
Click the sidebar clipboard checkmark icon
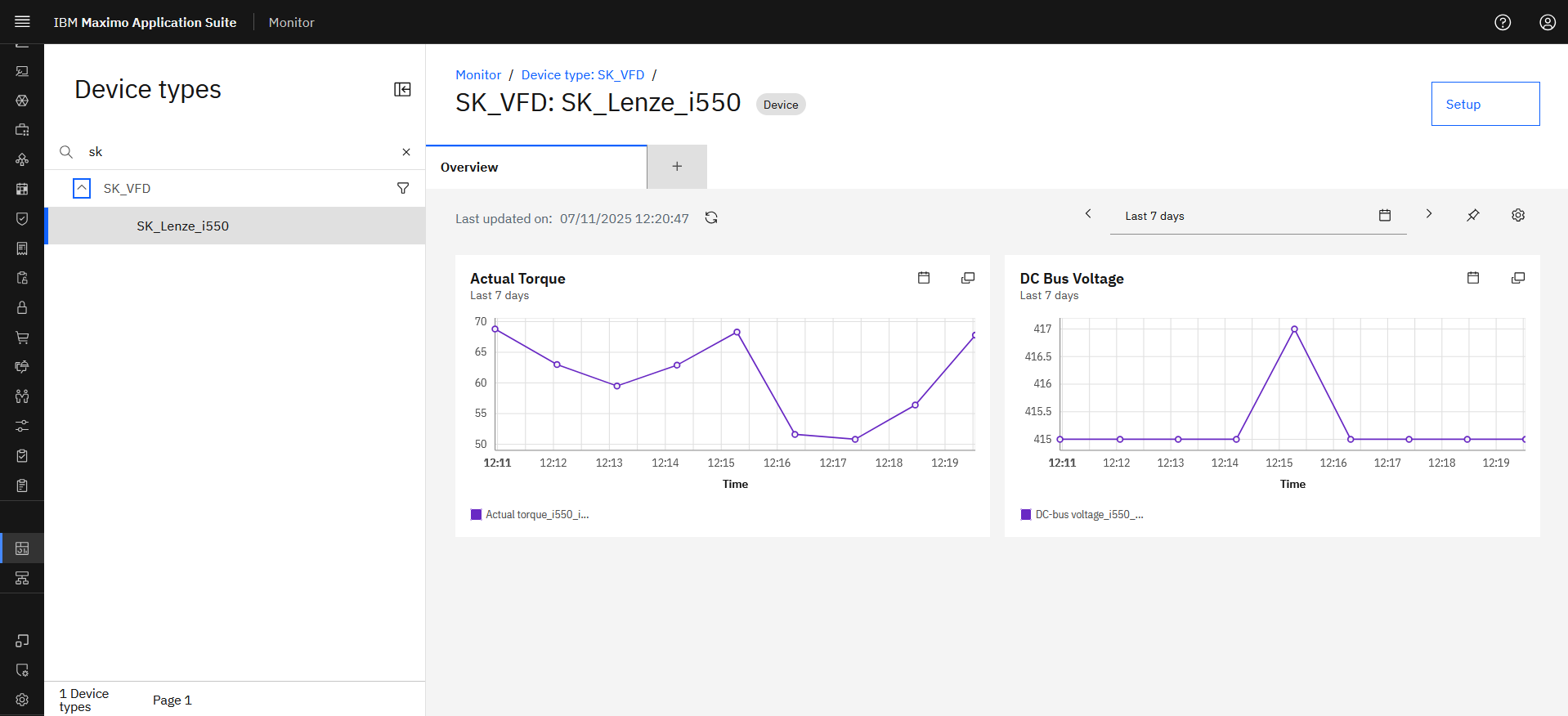pos(22,456)
